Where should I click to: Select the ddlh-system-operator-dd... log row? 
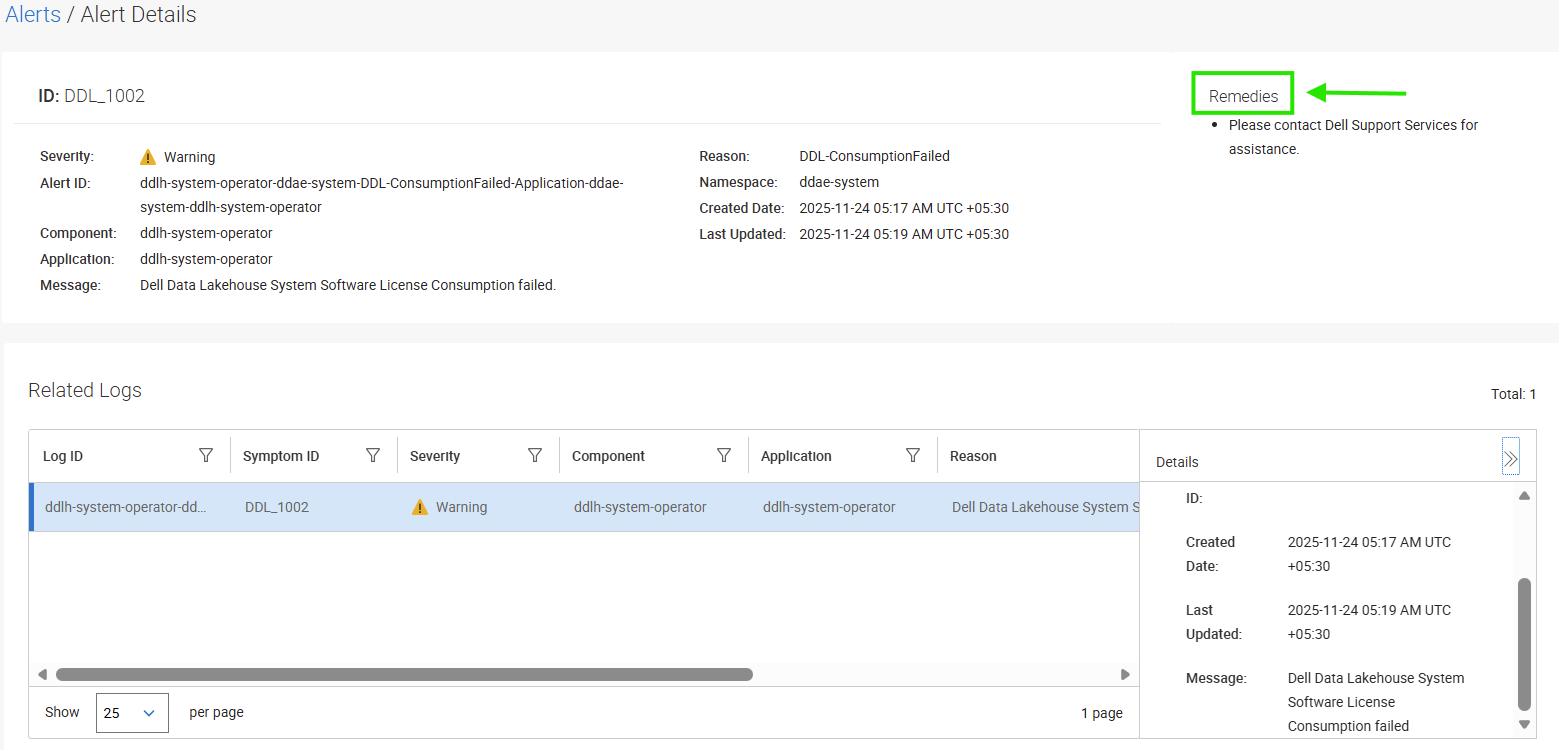coord(584,507)
